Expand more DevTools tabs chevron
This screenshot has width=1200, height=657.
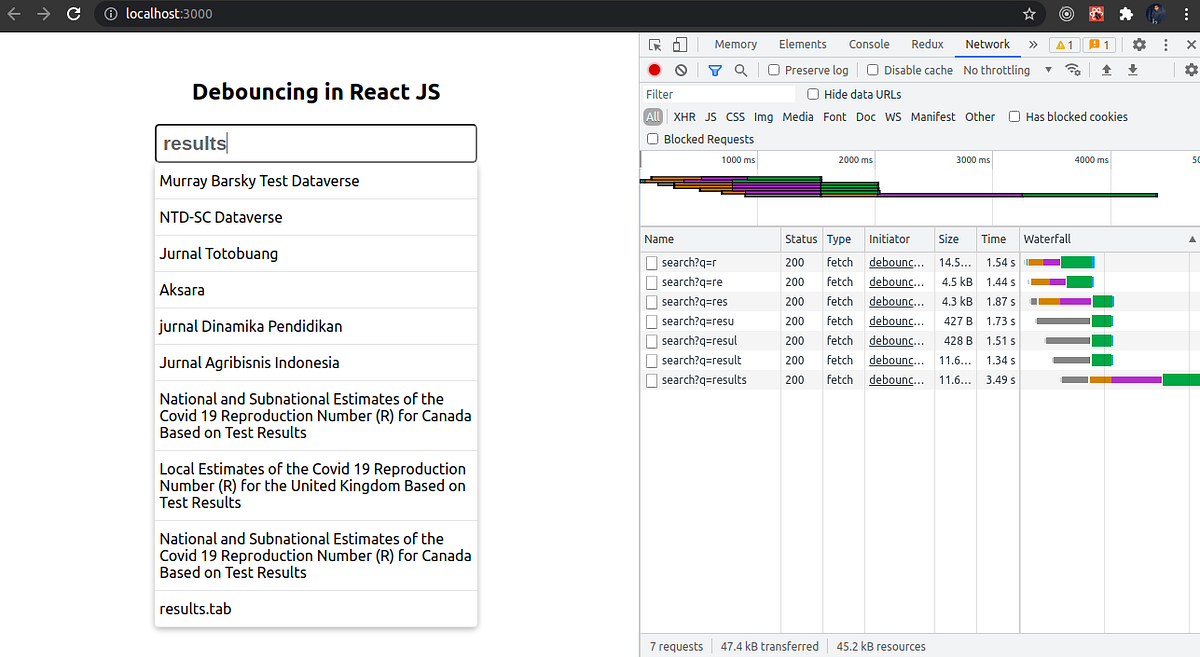tap(1033, 44)
